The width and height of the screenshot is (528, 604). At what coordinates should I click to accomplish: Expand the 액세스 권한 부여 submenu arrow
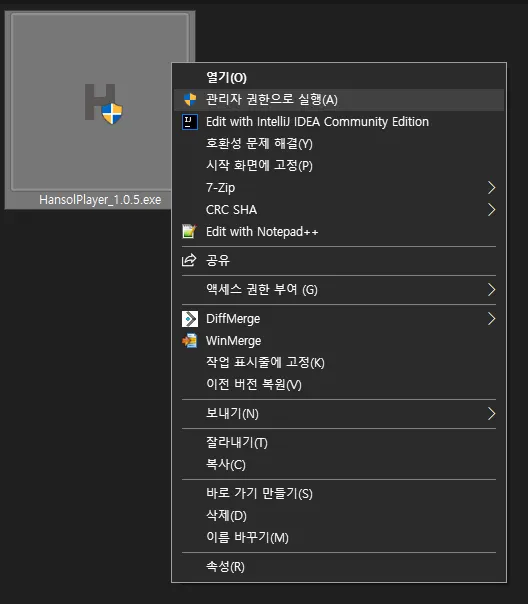click(491, 290)
